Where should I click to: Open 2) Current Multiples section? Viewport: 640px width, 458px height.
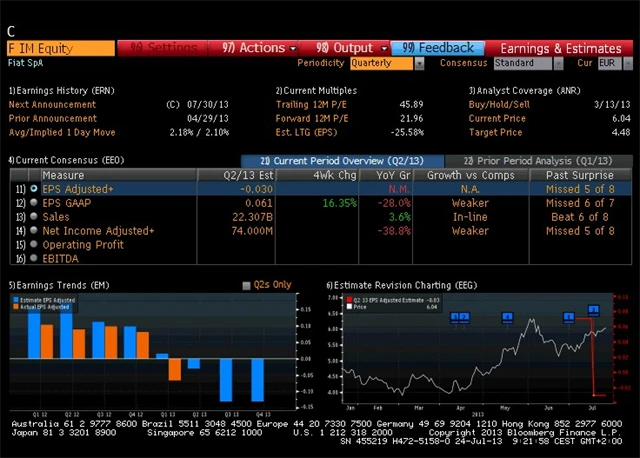pyautogui.click(x=316, y=91)
